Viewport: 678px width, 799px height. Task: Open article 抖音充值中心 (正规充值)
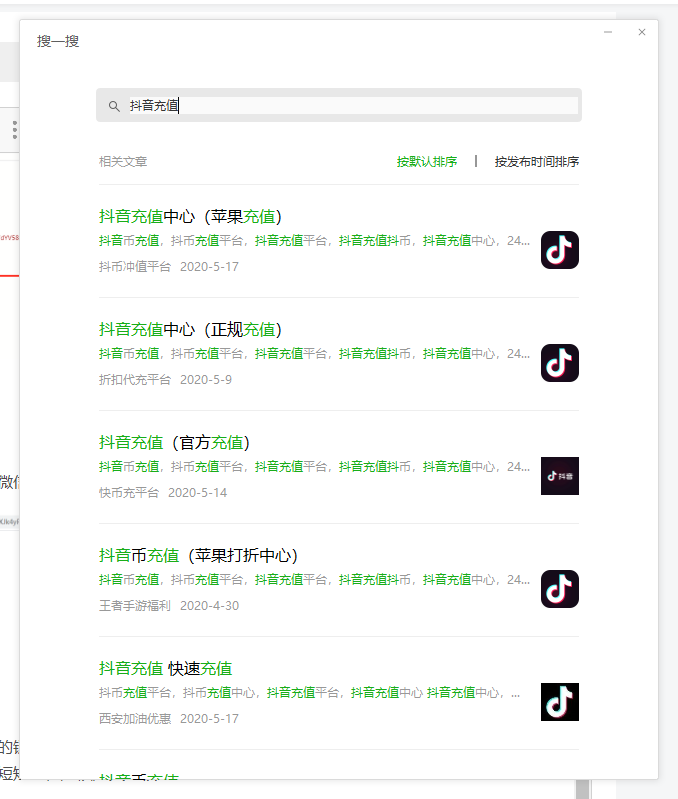tap(191, 330)
